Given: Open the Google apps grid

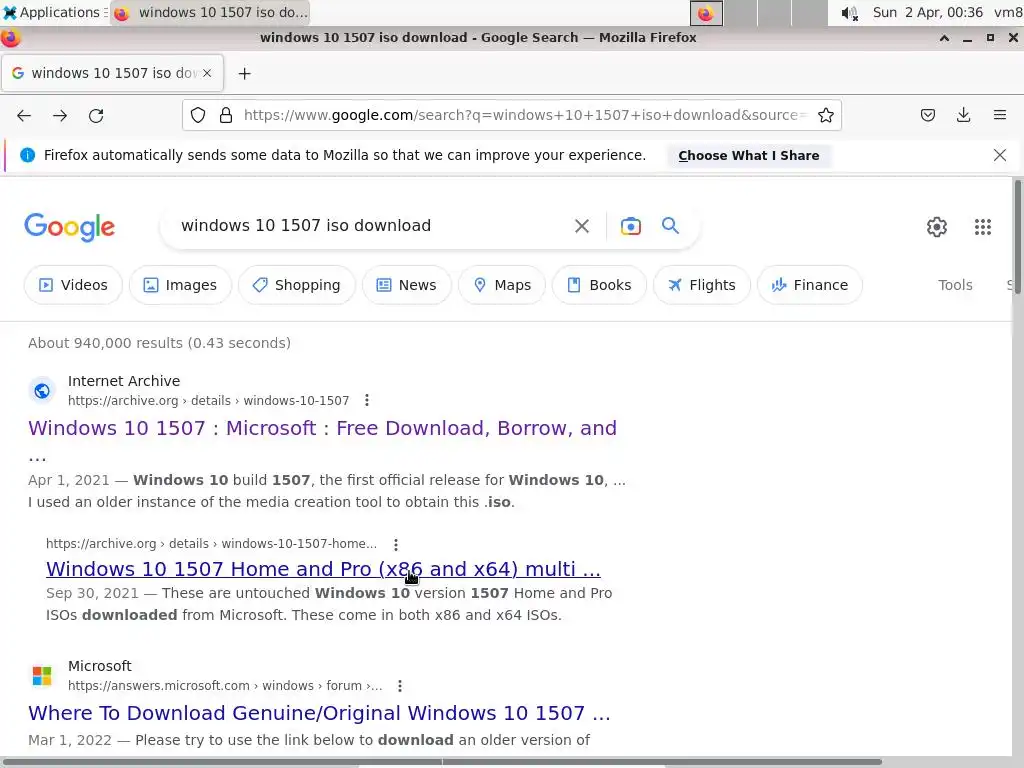Looking at the screenshot, I should click(982, 227).
